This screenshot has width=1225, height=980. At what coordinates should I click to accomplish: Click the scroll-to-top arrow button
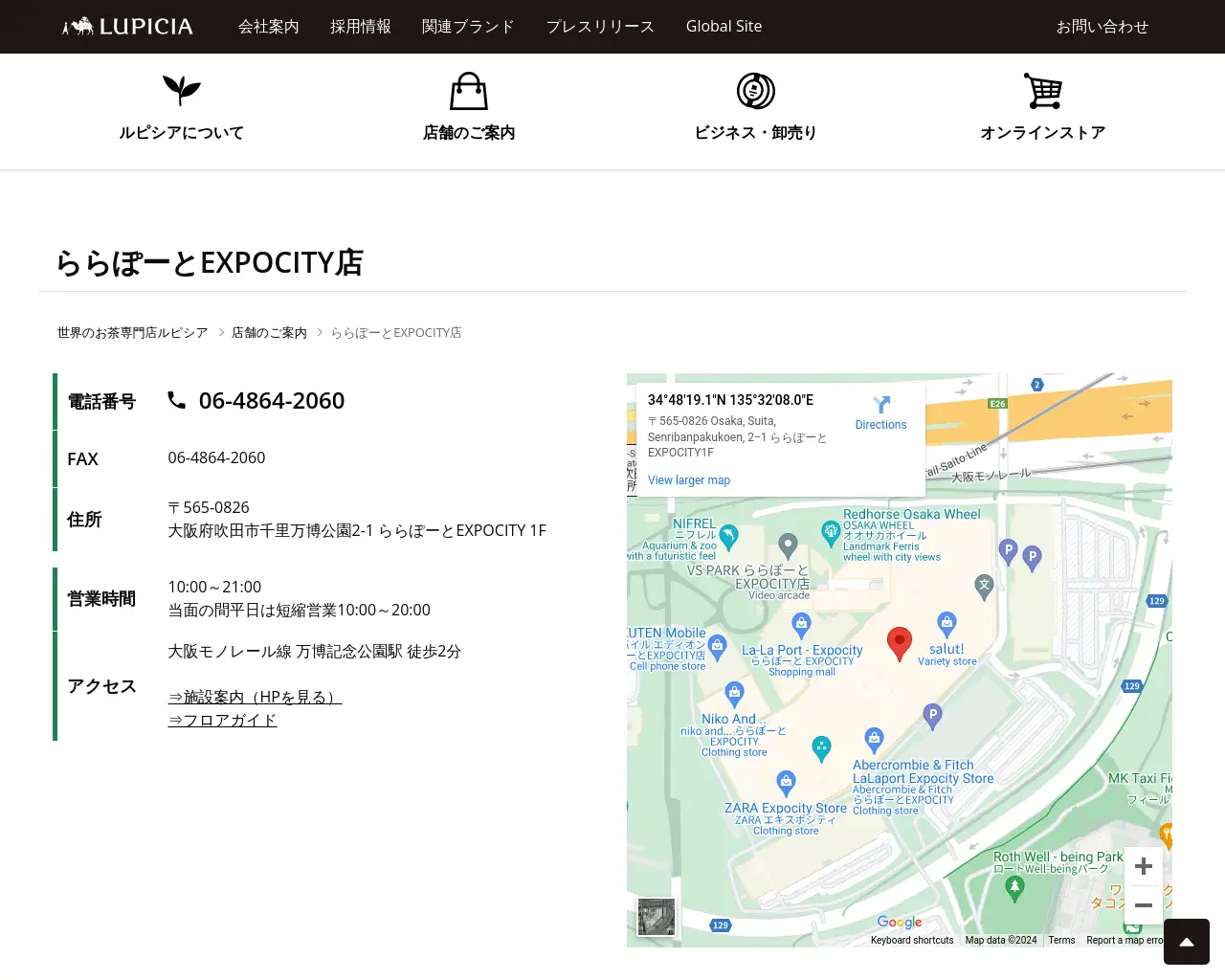pyautogui.click(x=1187, y=942)
